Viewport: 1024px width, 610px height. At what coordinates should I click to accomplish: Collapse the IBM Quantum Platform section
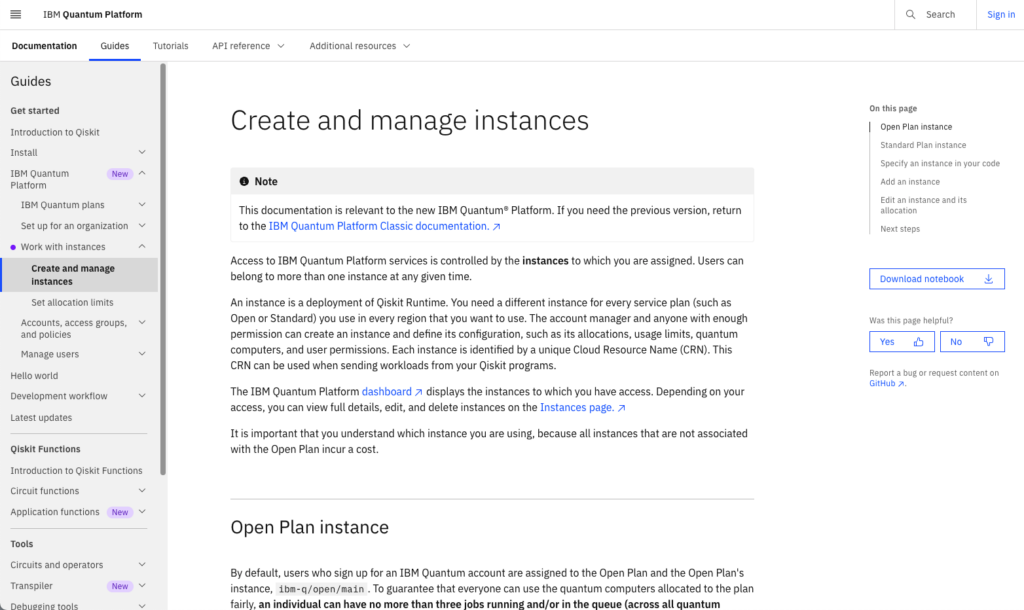click(x=142, y=174)
